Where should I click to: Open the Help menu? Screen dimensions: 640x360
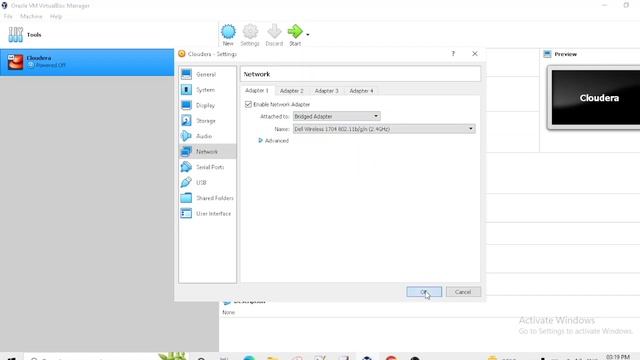pyautogui.click(x=56, y=16)
